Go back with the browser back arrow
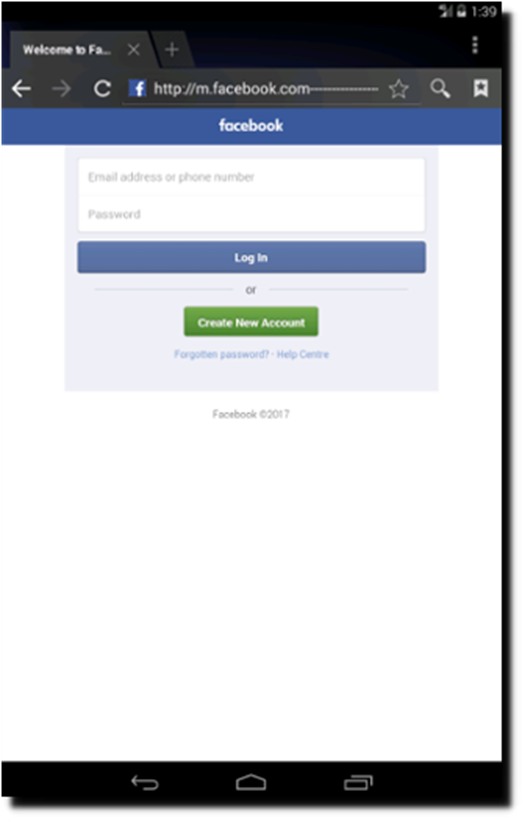Viewport: 522px width, 817px height. pos(21,89)
